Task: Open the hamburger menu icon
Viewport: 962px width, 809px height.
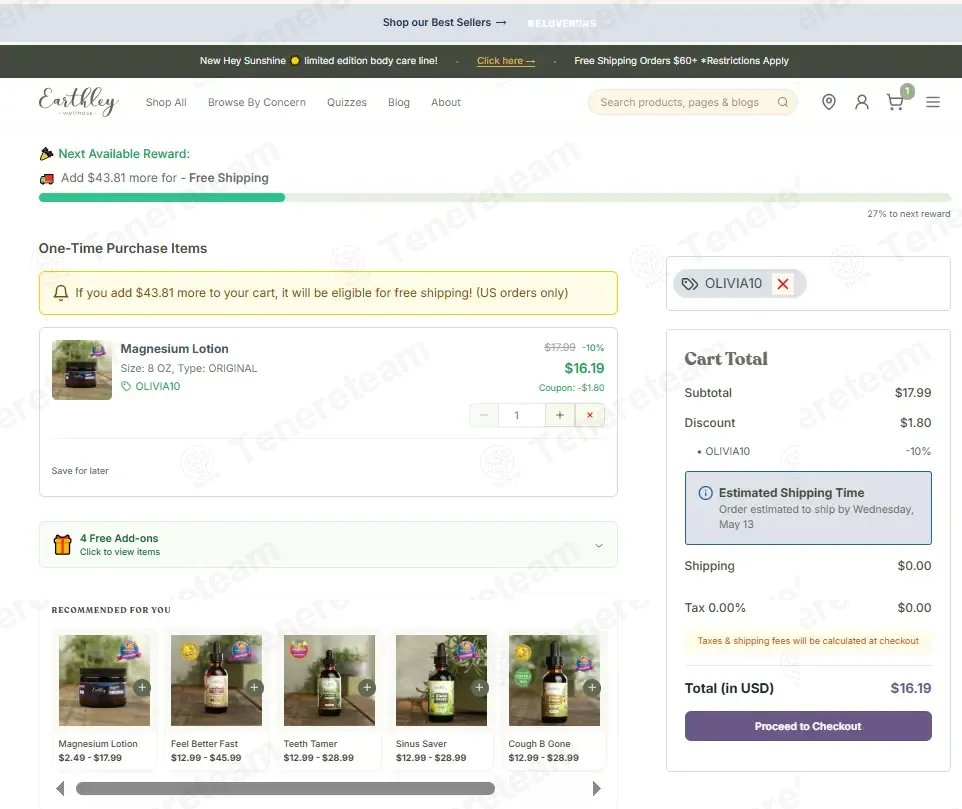Action: 933,102
